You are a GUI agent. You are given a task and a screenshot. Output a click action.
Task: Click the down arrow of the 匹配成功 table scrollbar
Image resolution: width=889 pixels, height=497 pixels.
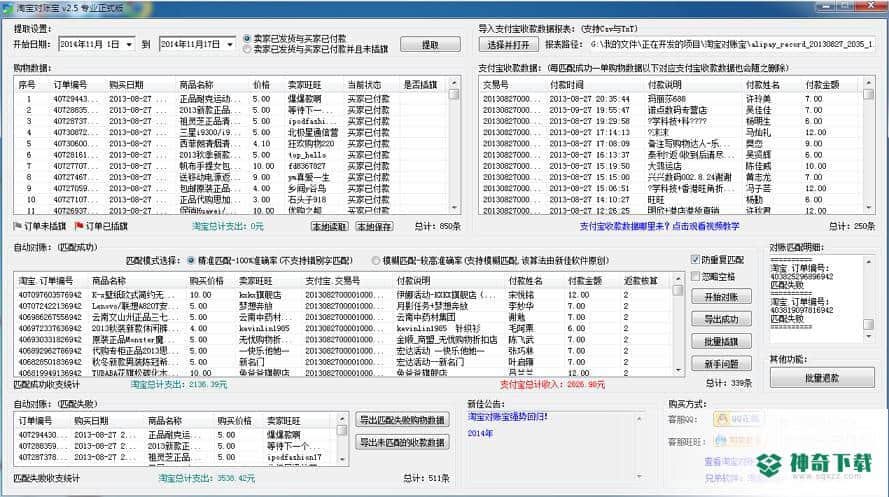pyautogui.click(x=678, y=371)
